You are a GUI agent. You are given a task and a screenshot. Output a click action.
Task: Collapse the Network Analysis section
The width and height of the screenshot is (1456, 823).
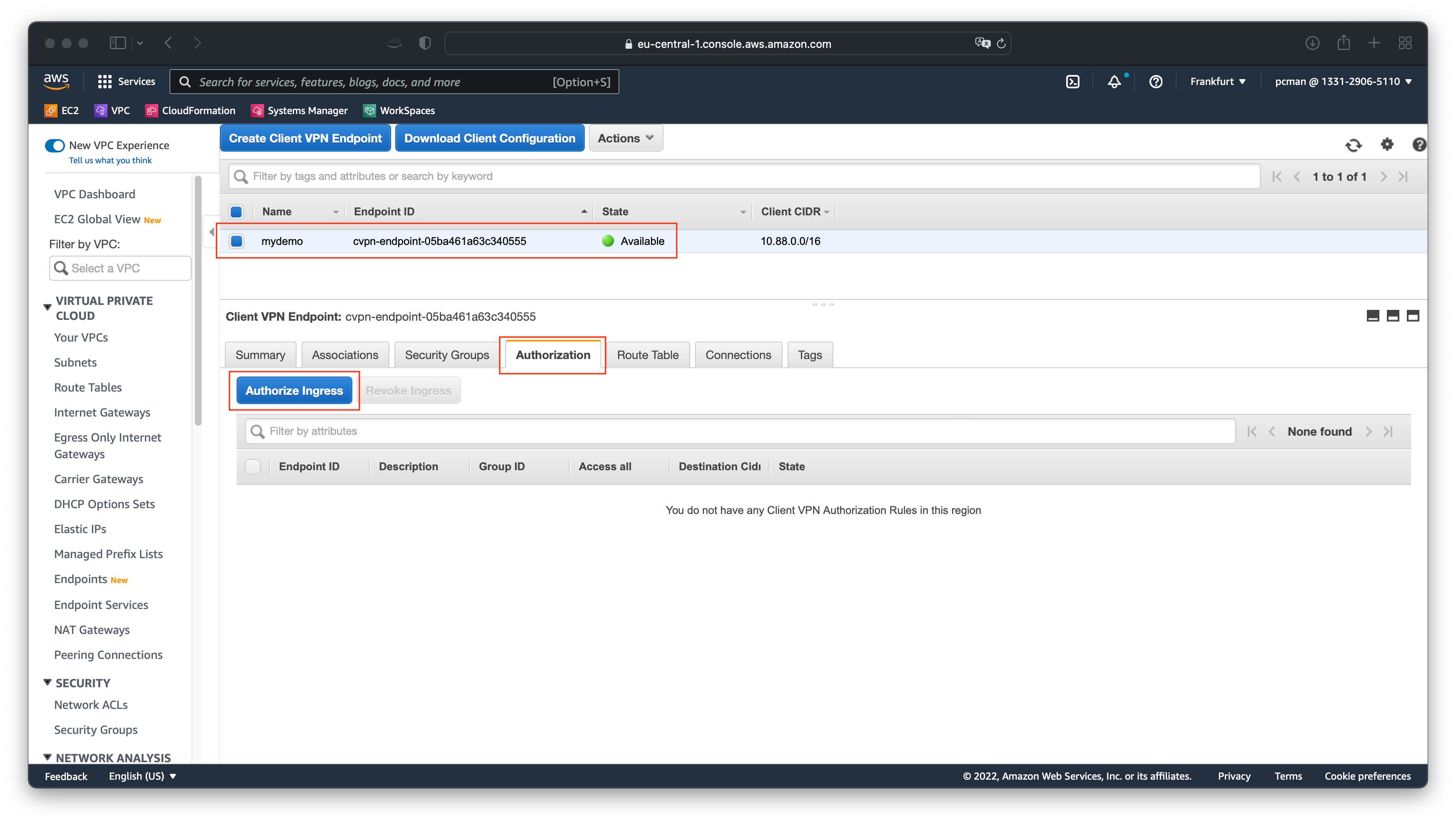pos(47,757)
